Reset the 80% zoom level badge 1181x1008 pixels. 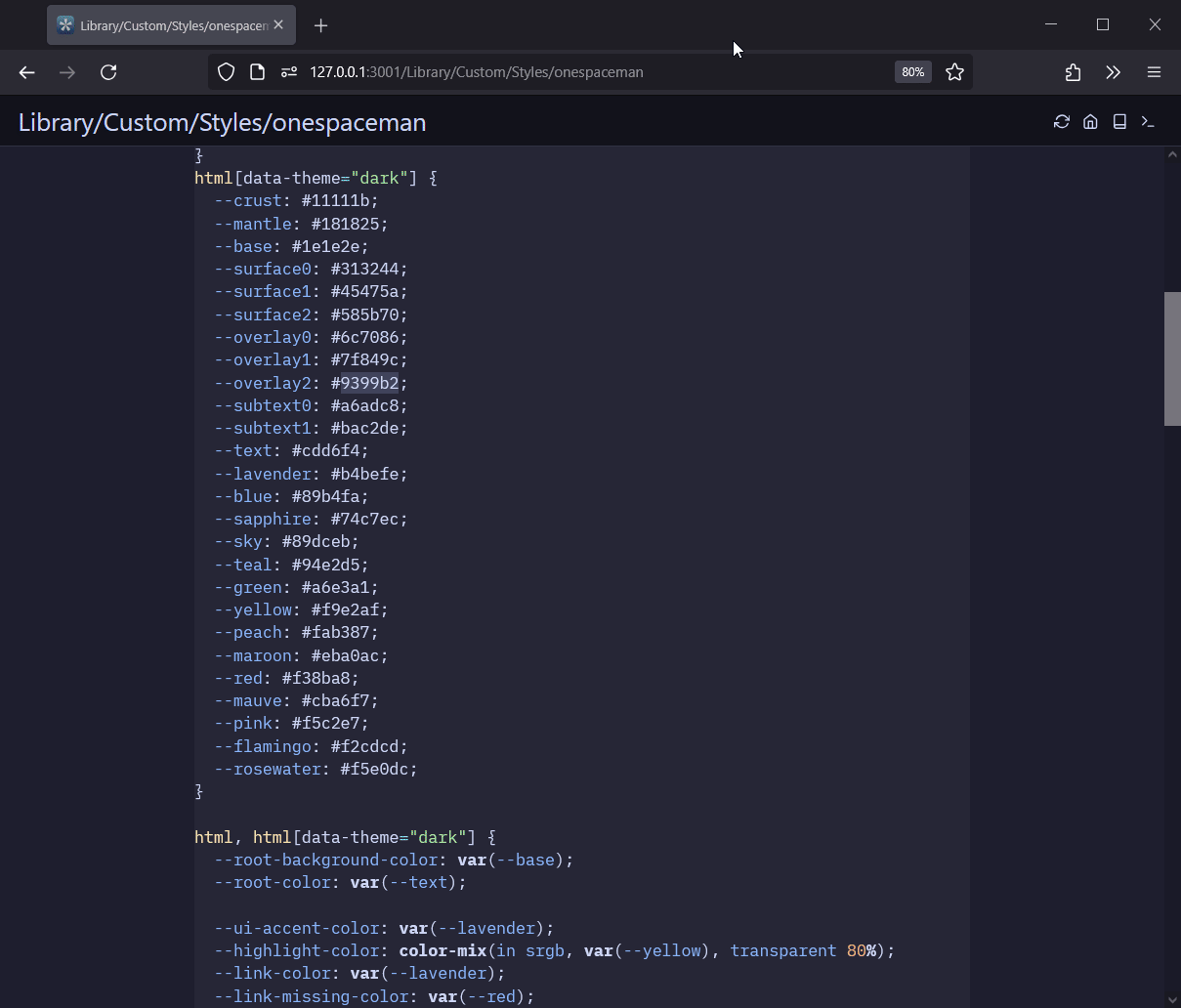[913, 72]
